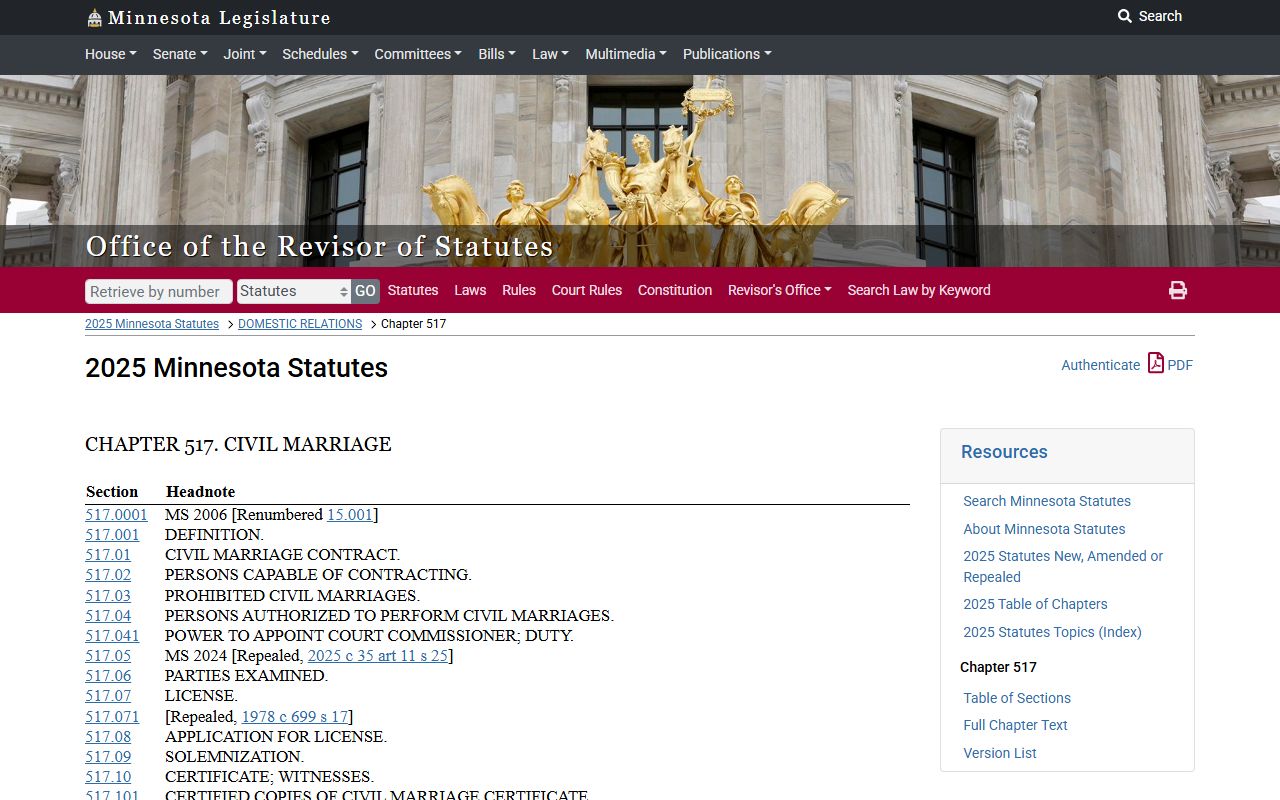Open section 517.08 link
This screenshot has width=1280, height=800.
tap(108, 737)
